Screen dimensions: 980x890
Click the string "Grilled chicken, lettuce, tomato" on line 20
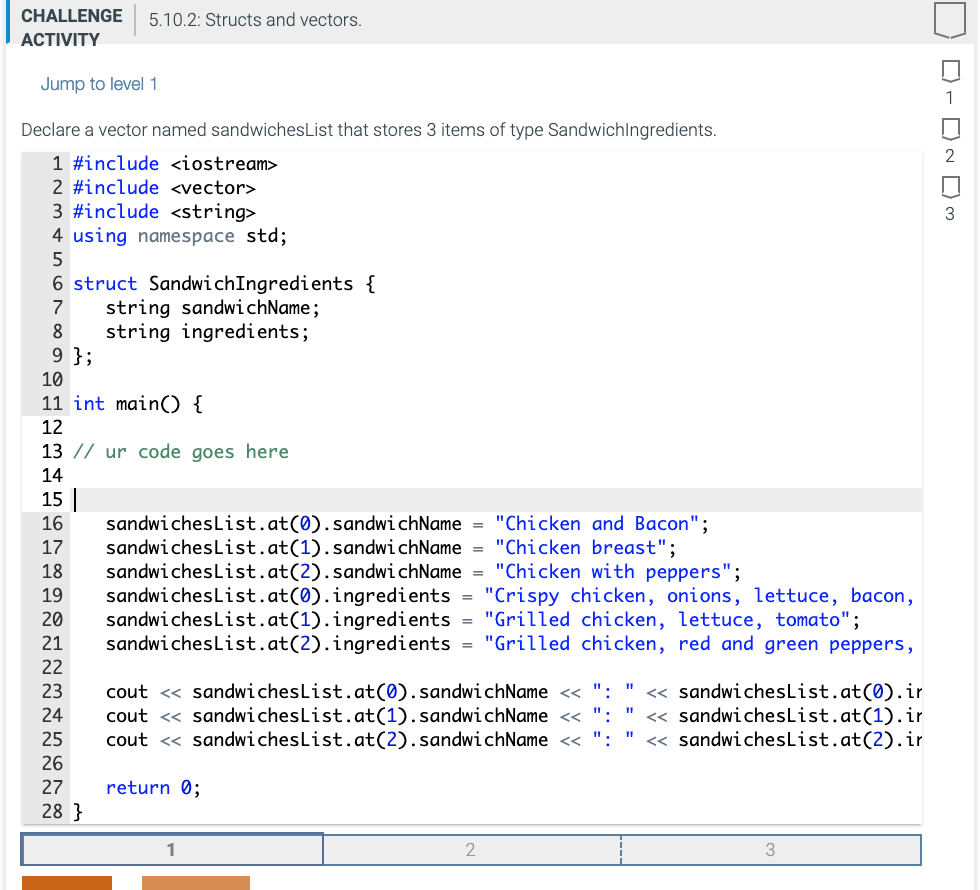coord(667,619)
